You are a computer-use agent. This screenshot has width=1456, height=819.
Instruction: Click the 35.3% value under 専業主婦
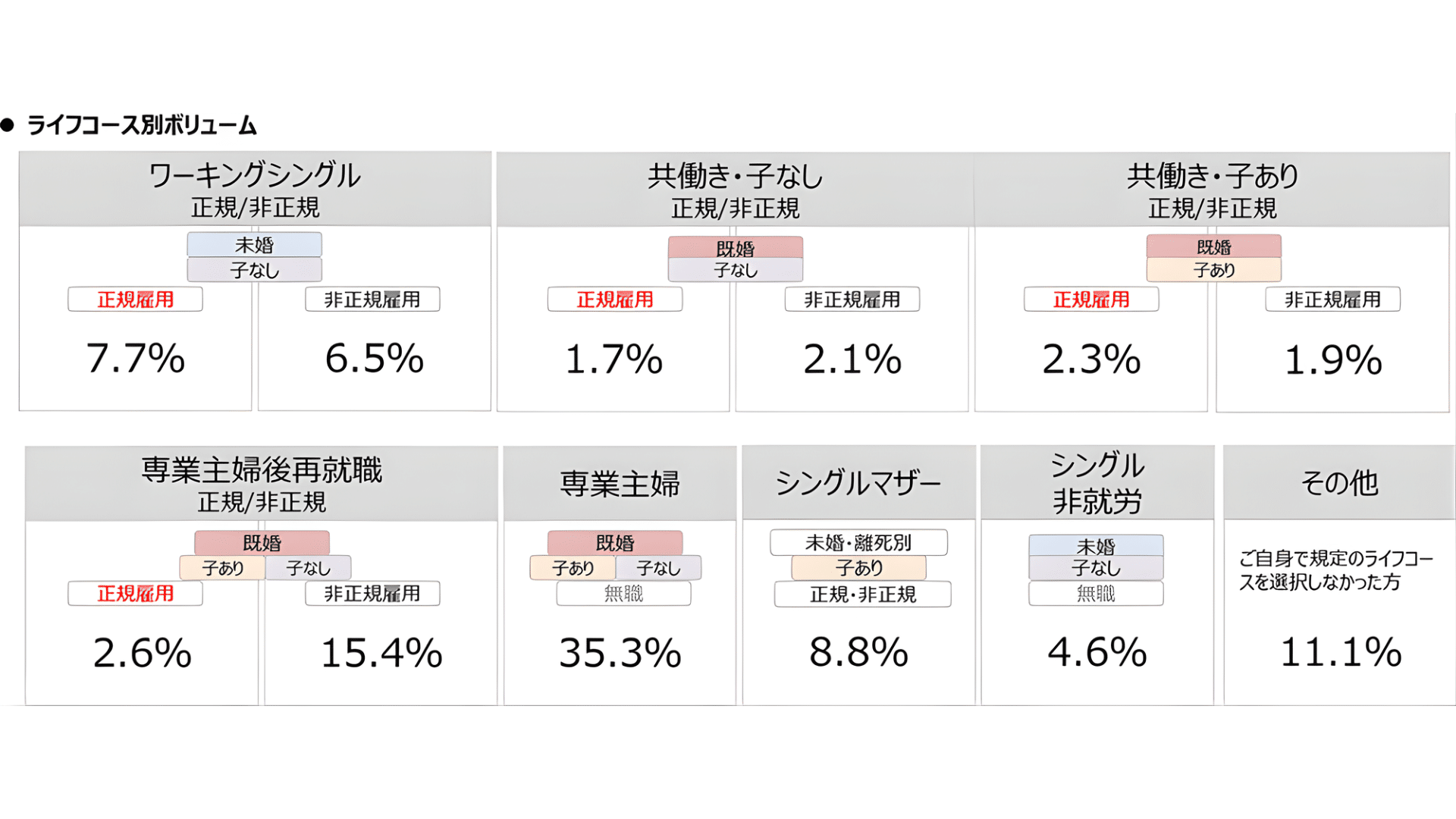point(620,653)
